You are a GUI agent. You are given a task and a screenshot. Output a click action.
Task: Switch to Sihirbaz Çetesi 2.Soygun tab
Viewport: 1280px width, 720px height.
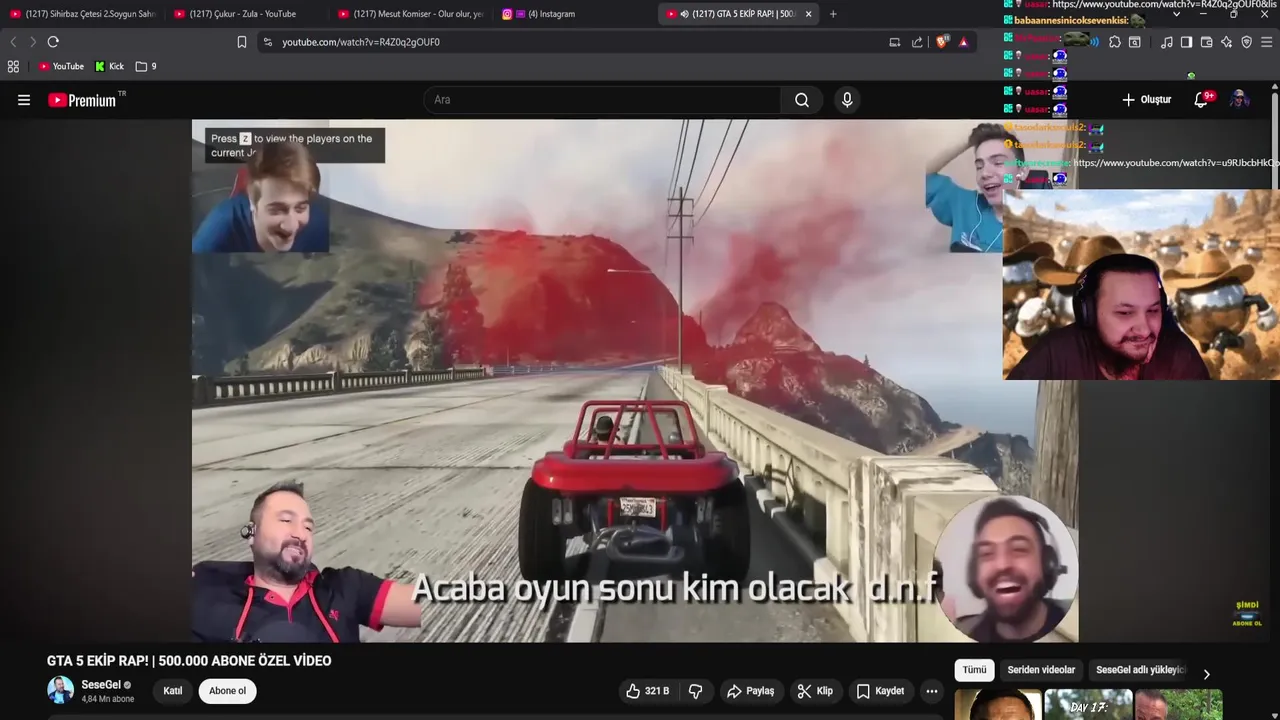tap(83, 14)
